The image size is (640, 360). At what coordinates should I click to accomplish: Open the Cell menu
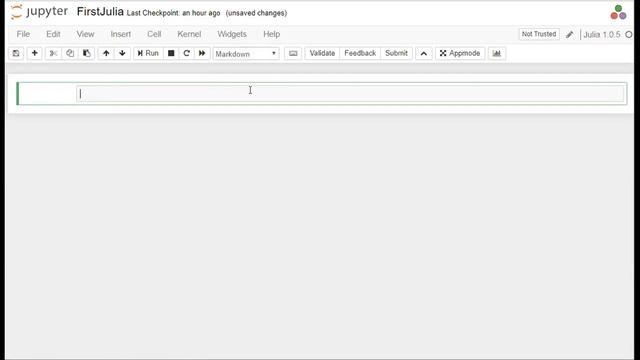tap(154, 34)
